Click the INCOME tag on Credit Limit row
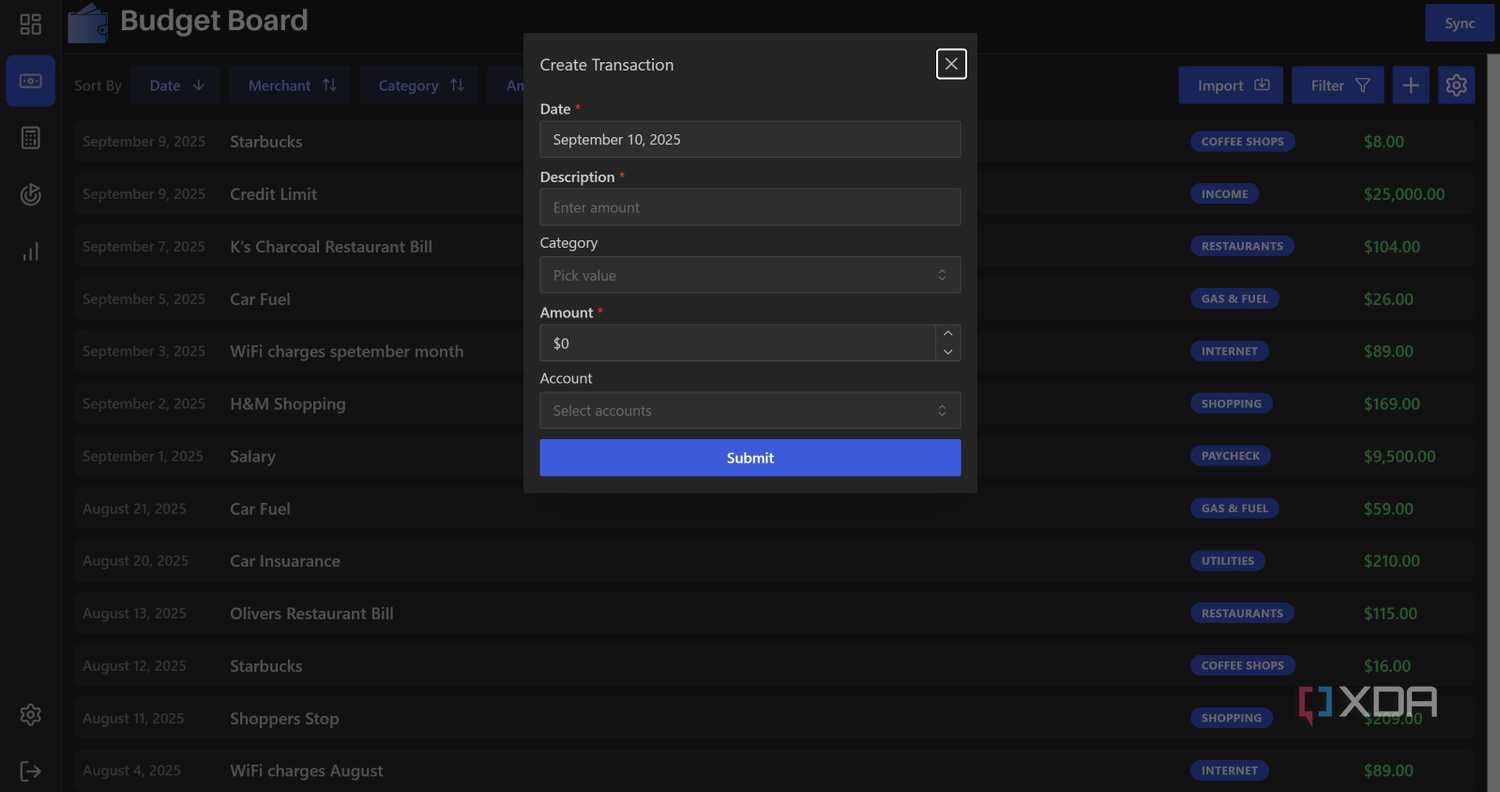The width and height of the screenshot is (1500, 792). click(x=1224, y=194)
